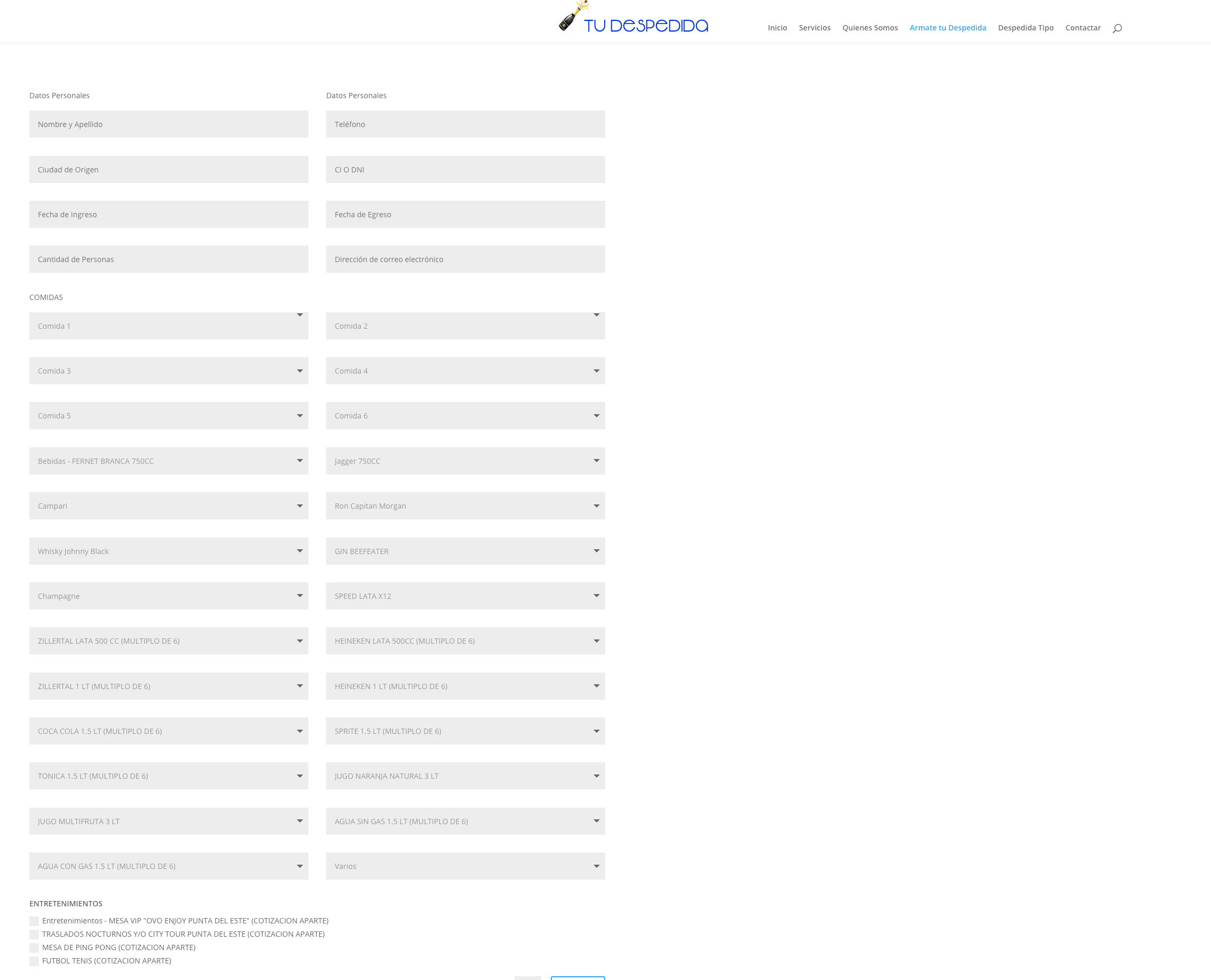
Task: Open JUGO MULTIFRUTA 3 LT dropdown
Action: (169, 821)
